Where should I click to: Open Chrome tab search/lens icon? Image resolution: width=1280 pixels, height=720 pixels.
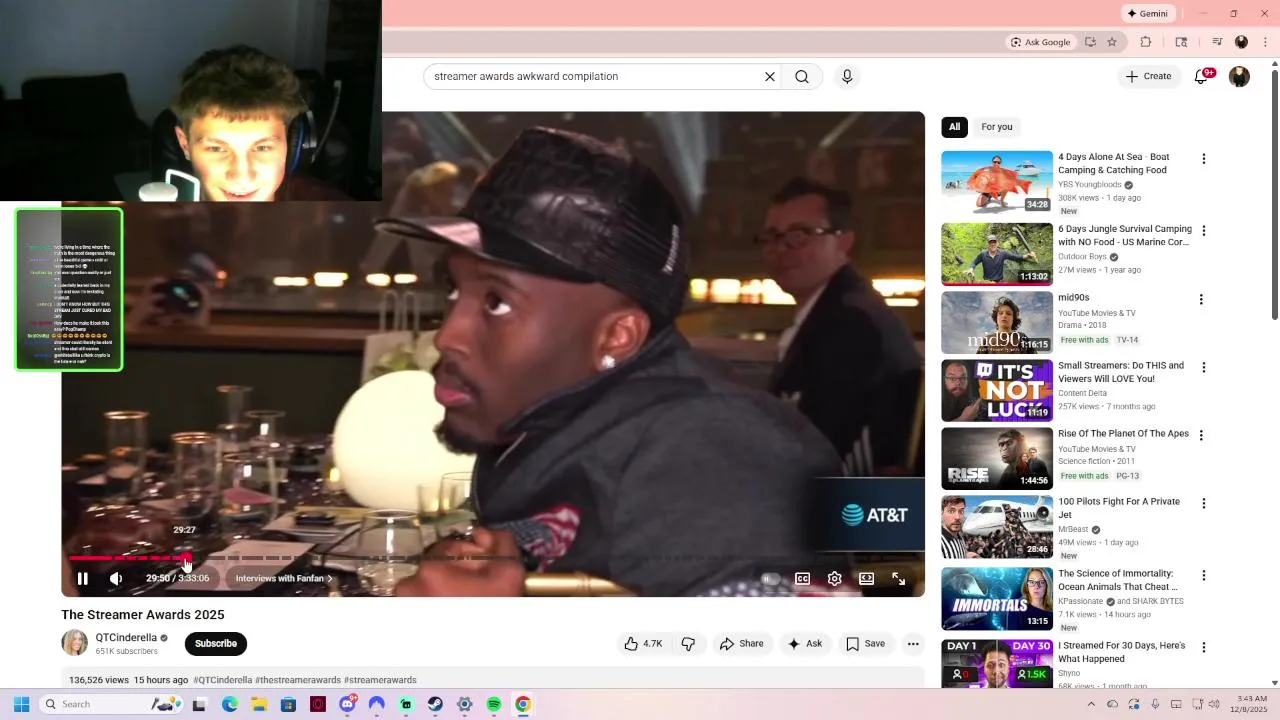[1181, 42]
